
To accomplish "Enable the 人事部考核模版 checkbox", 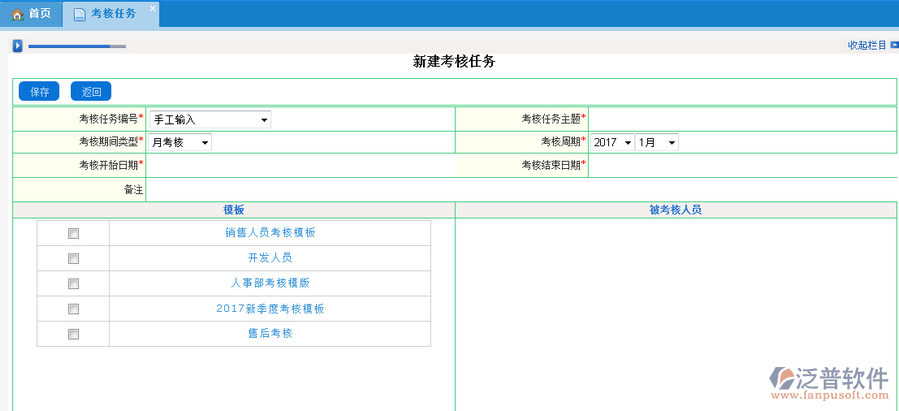I will pyautogui.click(x=73, y=283).
